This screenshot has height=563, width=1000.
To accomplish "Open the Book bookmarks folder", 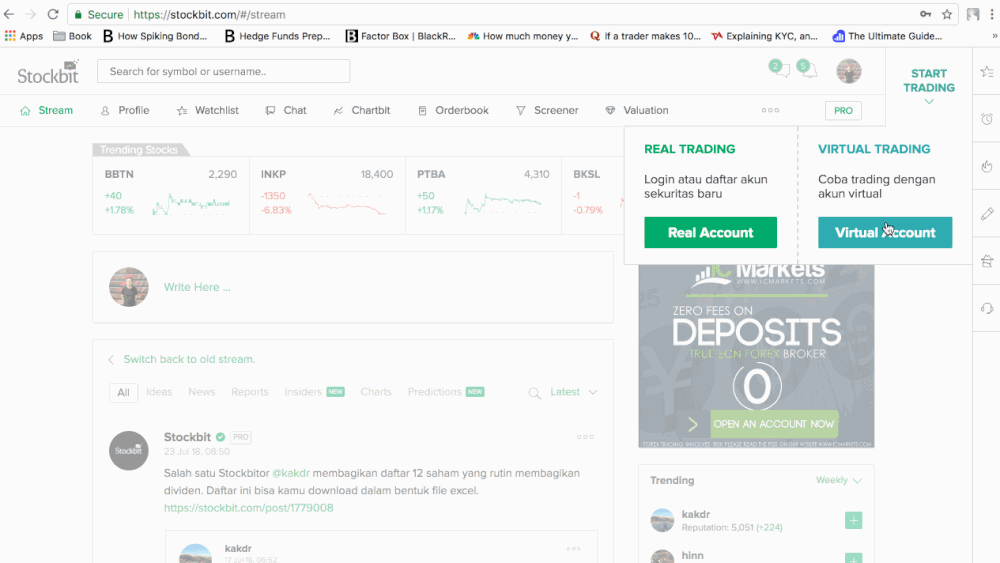I will tap(72, 36).
